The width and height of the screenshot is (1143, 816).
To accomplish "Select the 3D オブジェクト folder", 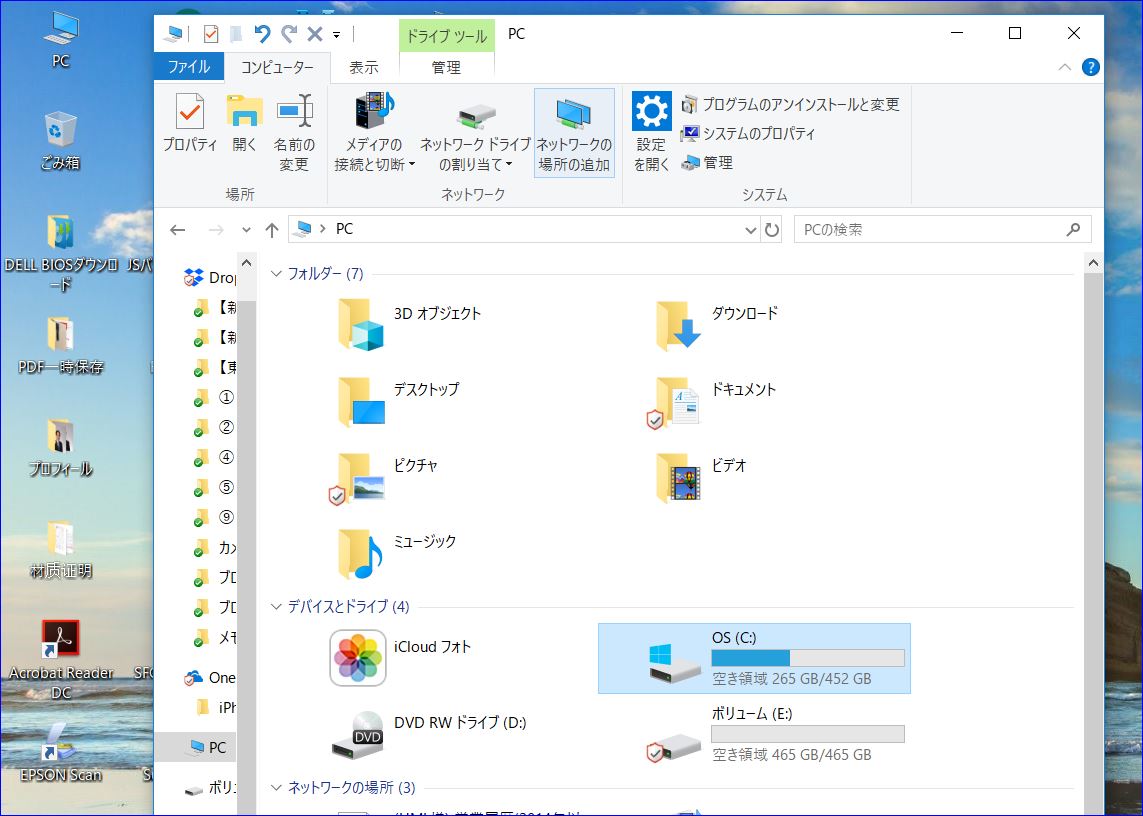I will point(408,325).
